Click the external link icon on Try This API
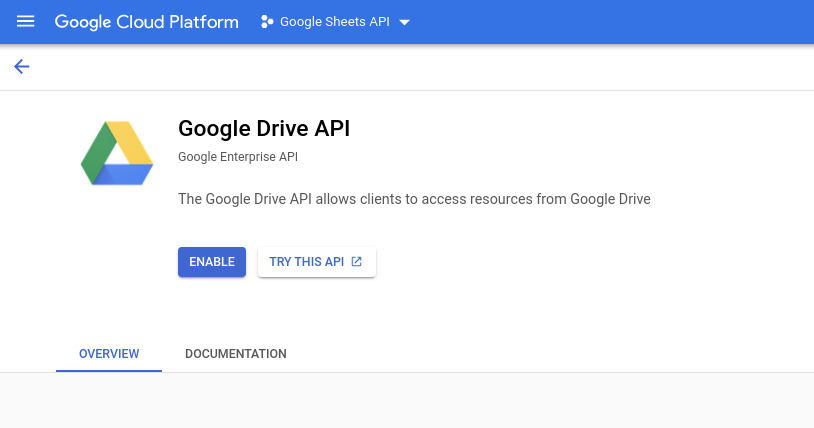The image size is (814, 428). point(357,261)
